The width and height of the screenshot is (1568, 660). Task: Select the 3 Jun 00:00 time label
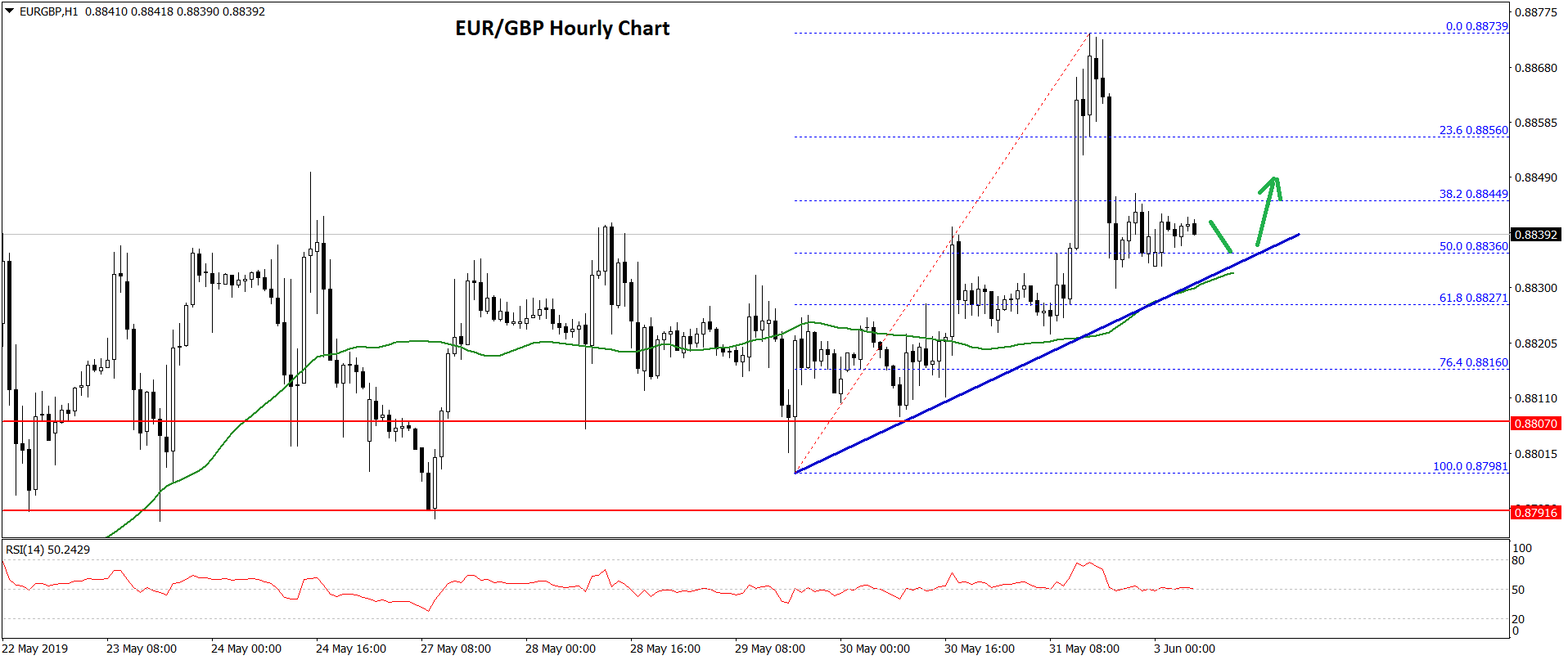[1184, 649]
